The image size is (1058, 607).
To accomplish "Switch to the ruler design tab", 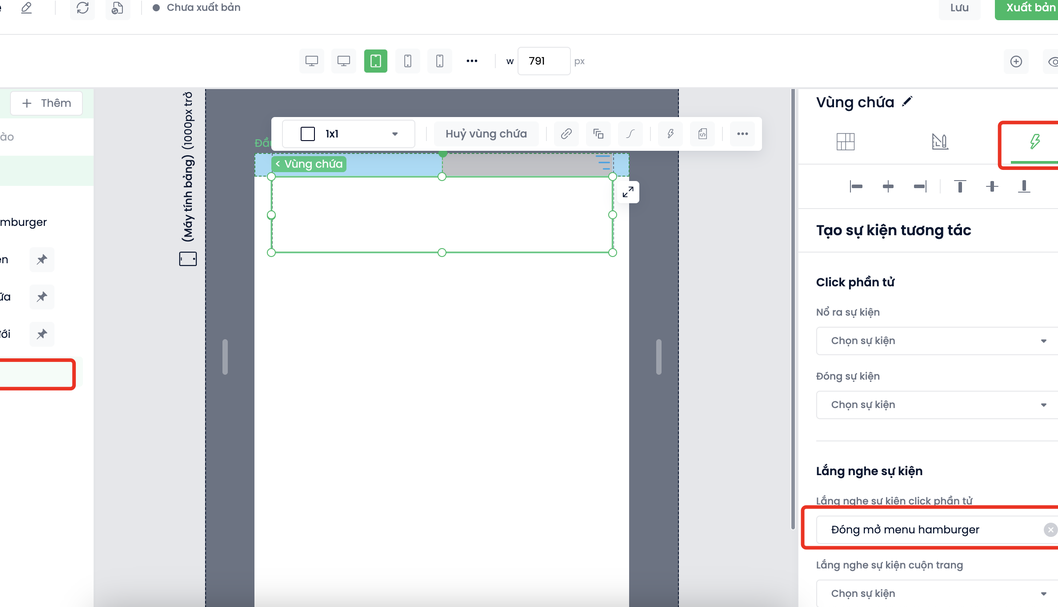I will [x=939, y=142].
